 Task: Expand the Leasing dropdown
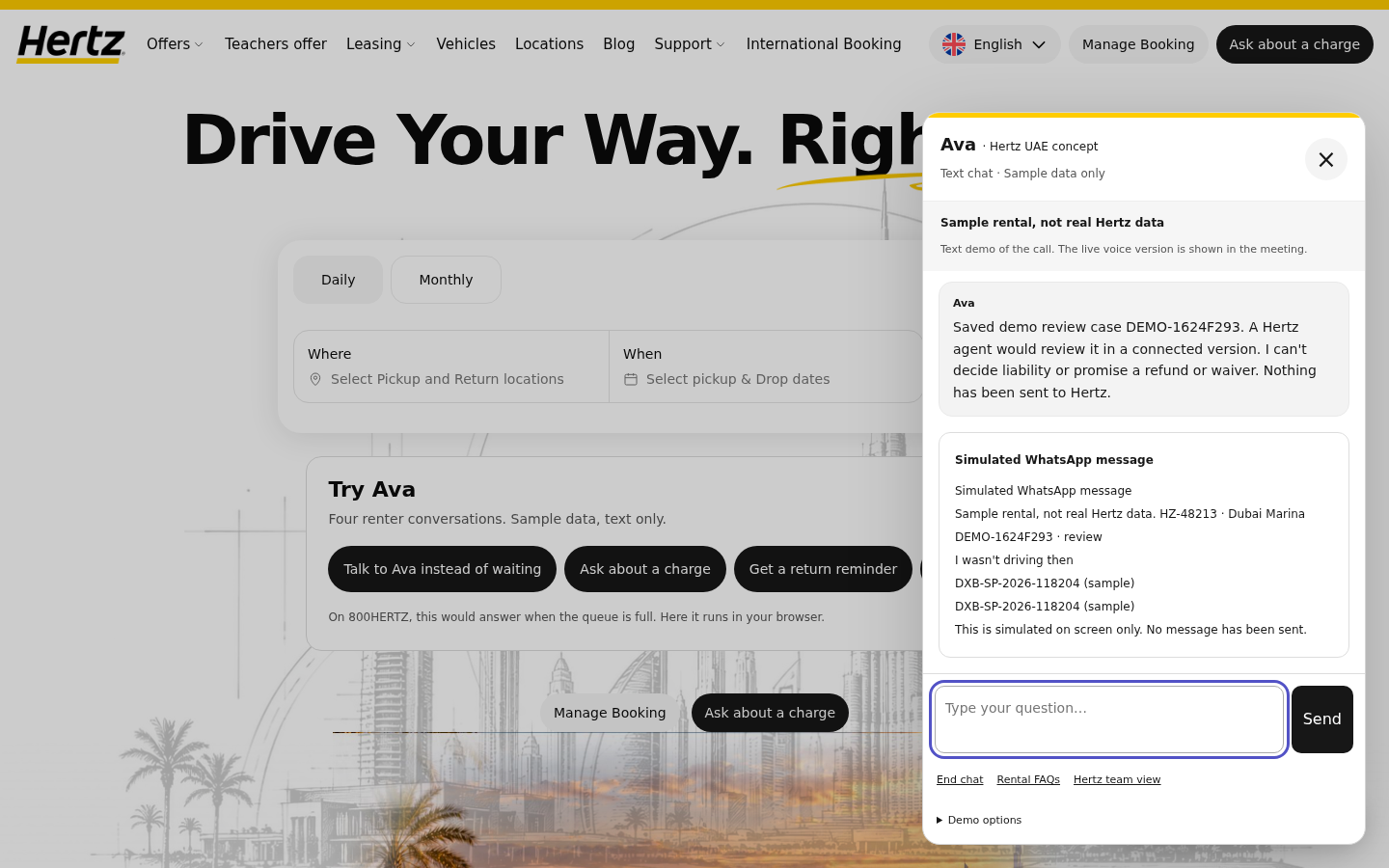pyautogui.click(x=380, y=44)
